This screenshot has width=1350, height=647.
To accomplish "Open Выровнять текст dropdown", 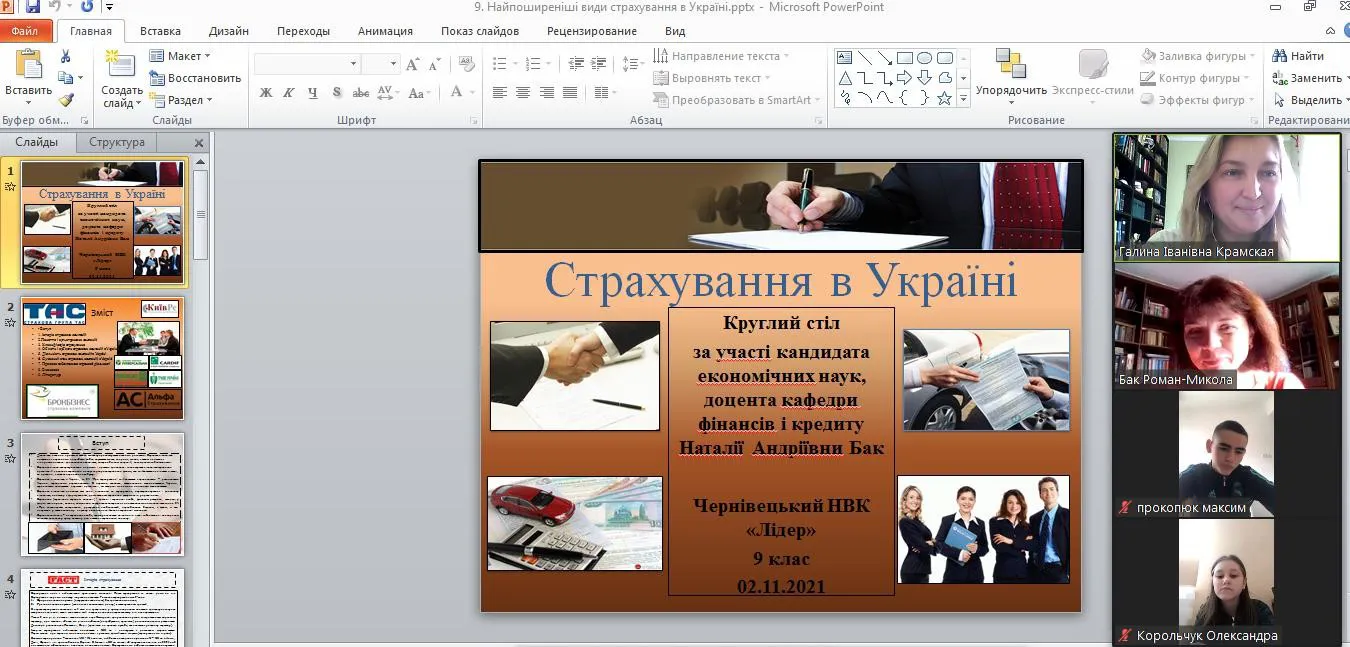I will 714,78.
